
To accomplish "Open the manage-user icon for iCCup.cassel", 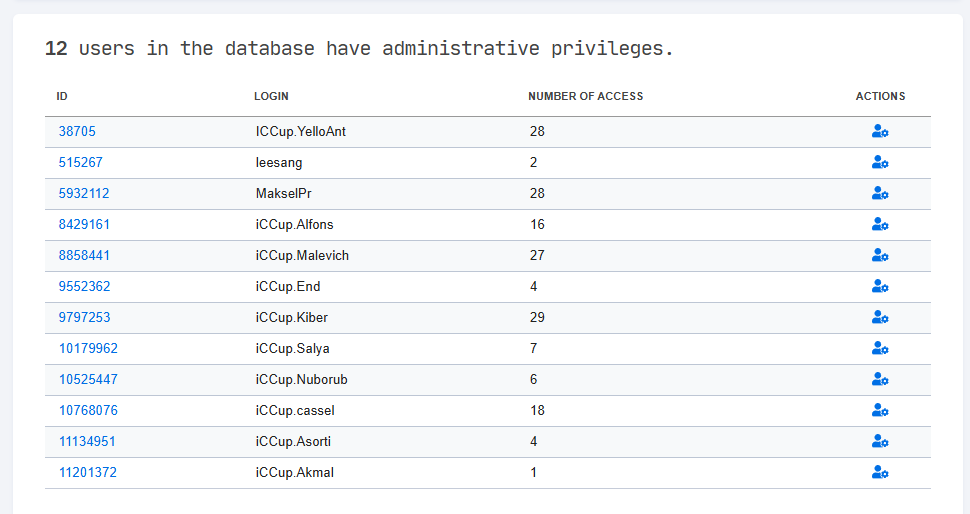I will point(880,410).
